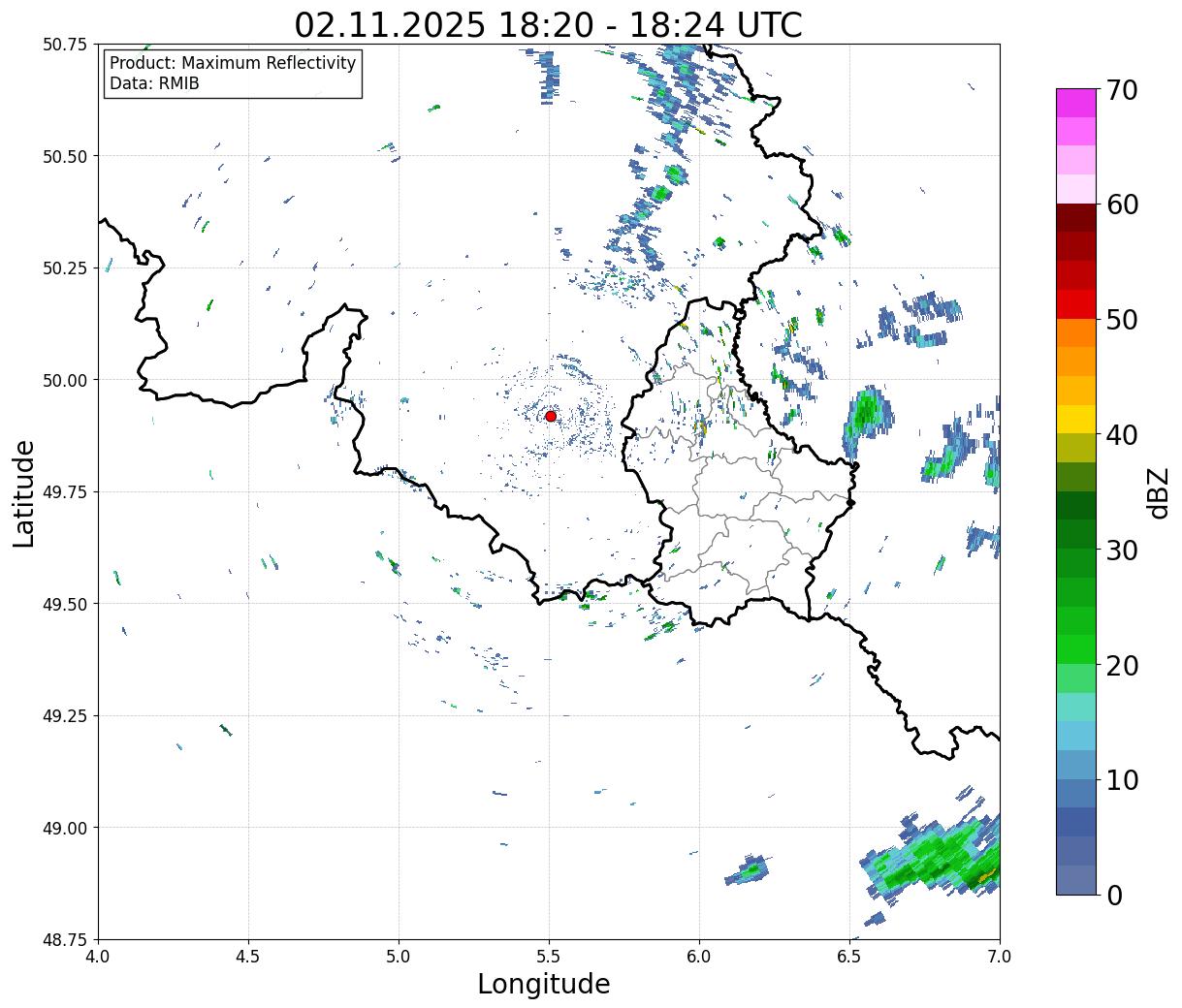Viewport: 1182px width, 1008px height.
Task: Click the 50.25 latitude tick label
Action: (x=65, y=268)
